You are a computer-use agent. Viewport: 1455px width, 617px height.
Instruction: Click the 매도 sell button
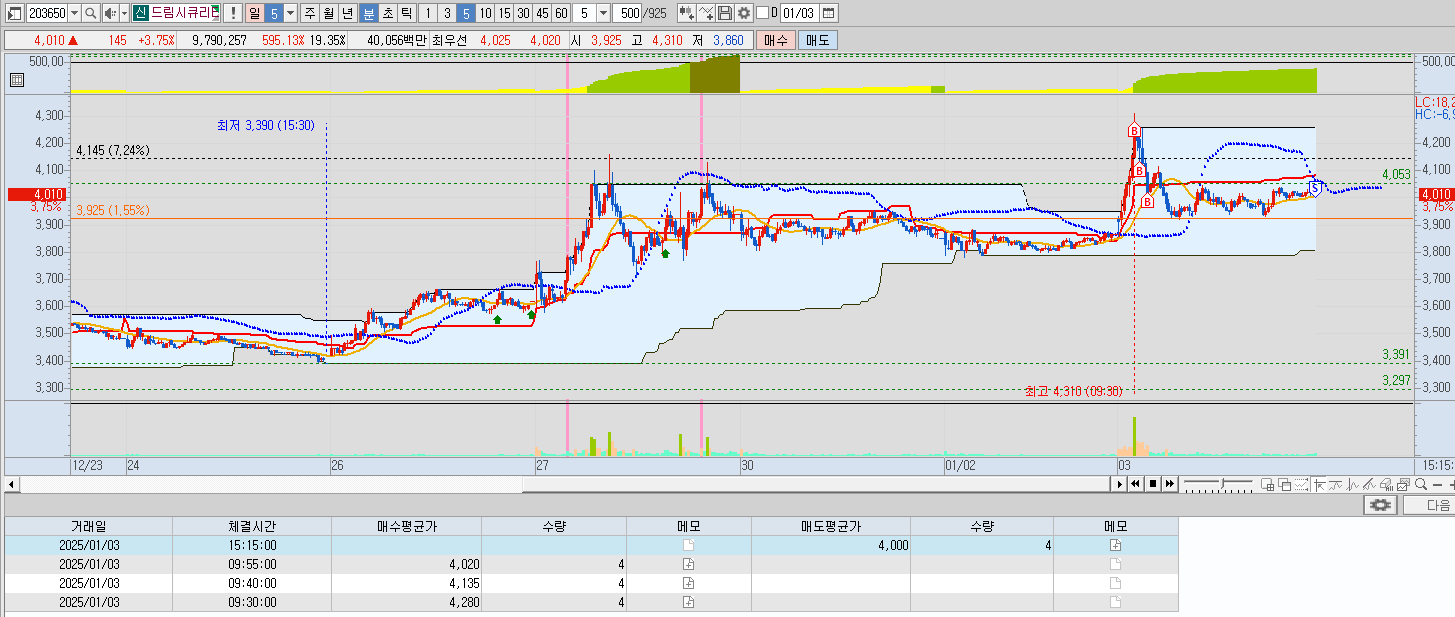(818, 40)
